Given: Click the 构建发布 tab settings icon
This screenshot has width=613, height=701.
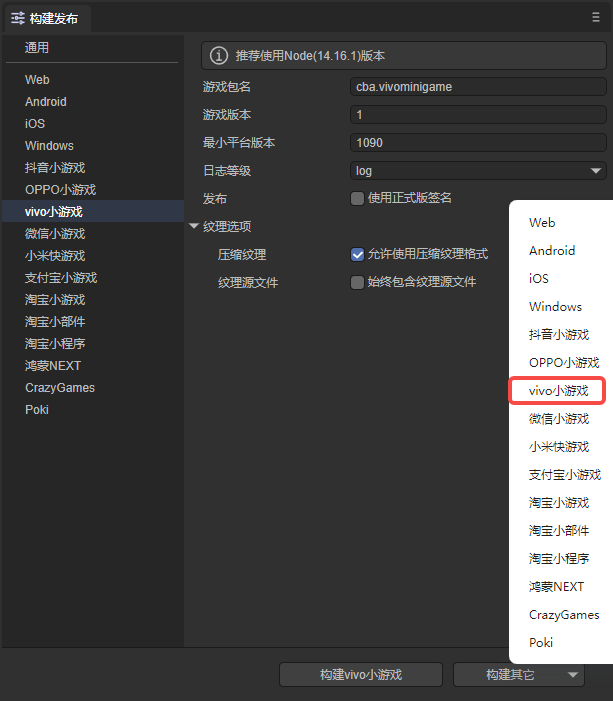Looking at the screenshot, I should [x=18, y=18].
